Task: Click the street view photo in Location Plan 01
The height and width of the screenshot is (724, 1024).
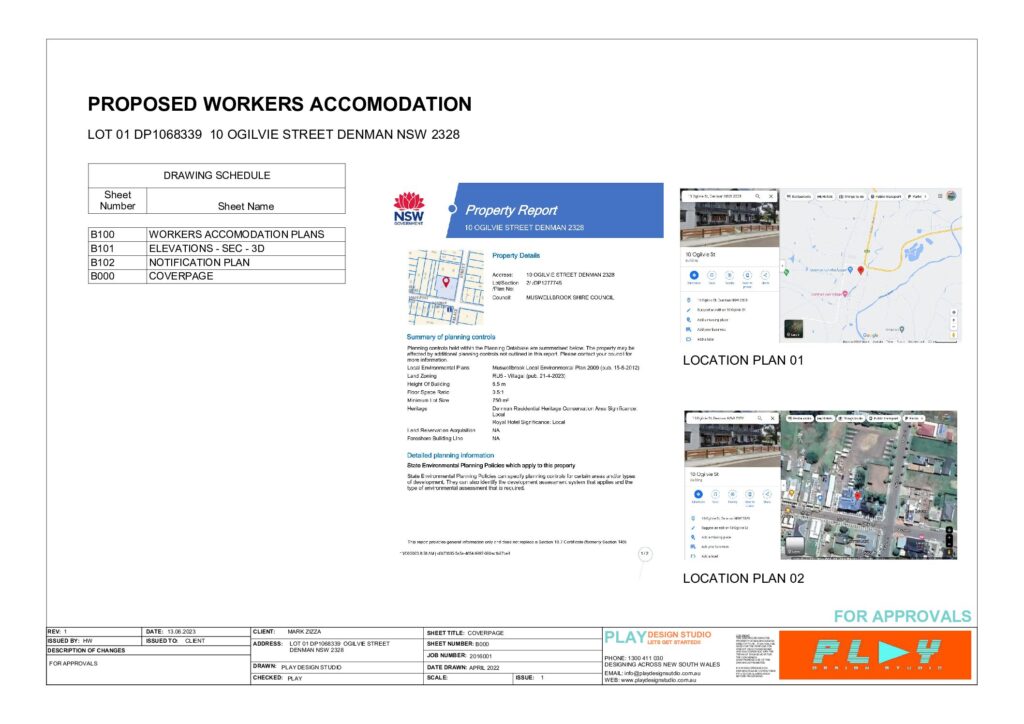Action: pos(729,223)
